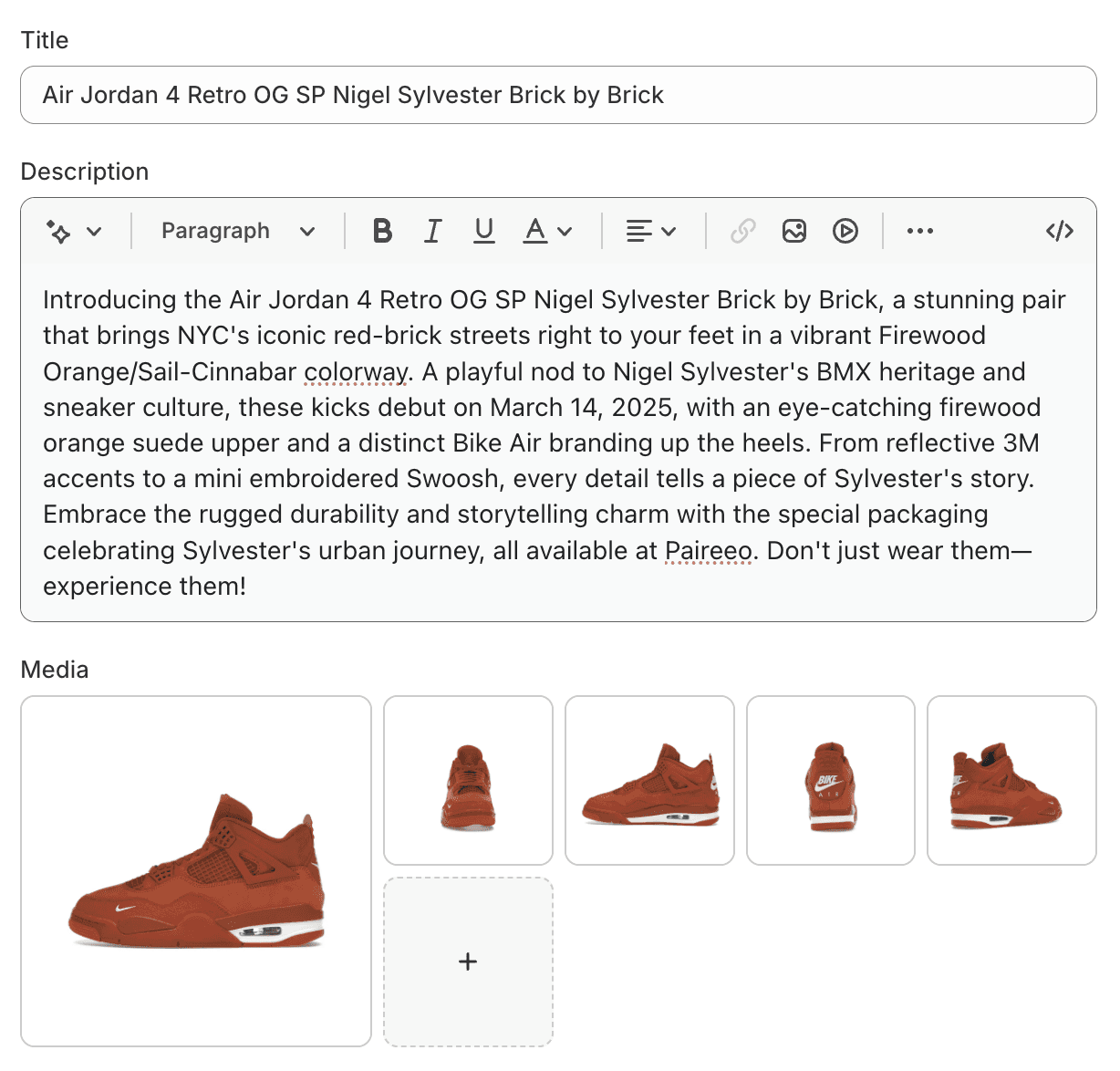Select the Bike Air heel thumbnail
This screenshot has height=1071, width=1120.
tap(831, 780)
